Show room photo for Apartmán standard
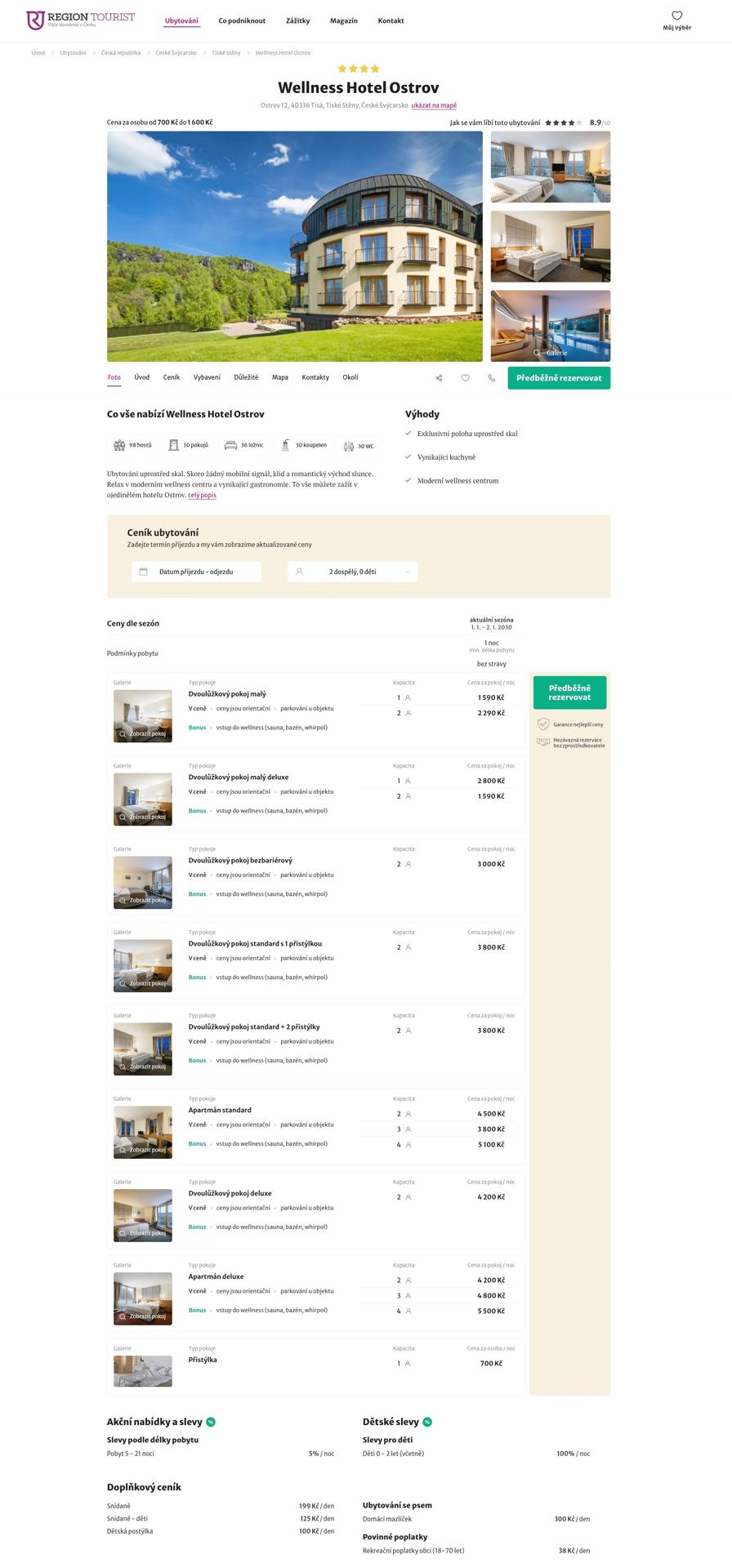732x1568 pixels. point(143,1133)
